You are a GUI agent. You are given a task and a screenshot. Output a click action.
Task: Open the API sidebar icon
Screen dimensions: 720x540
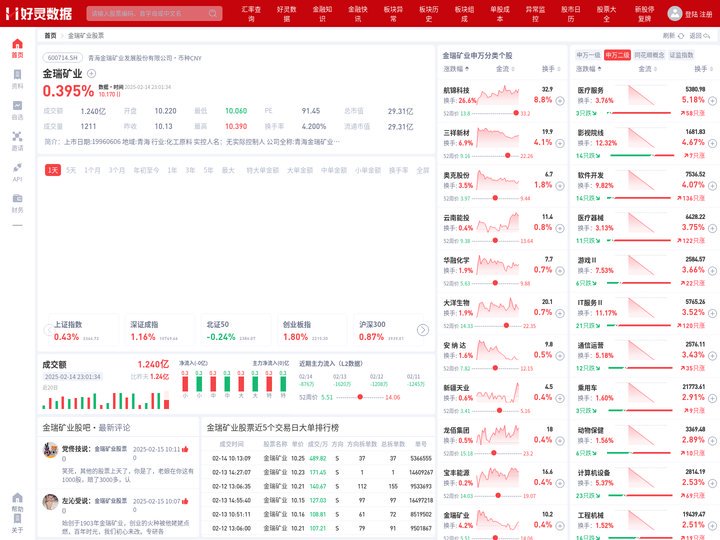(17, 172)
